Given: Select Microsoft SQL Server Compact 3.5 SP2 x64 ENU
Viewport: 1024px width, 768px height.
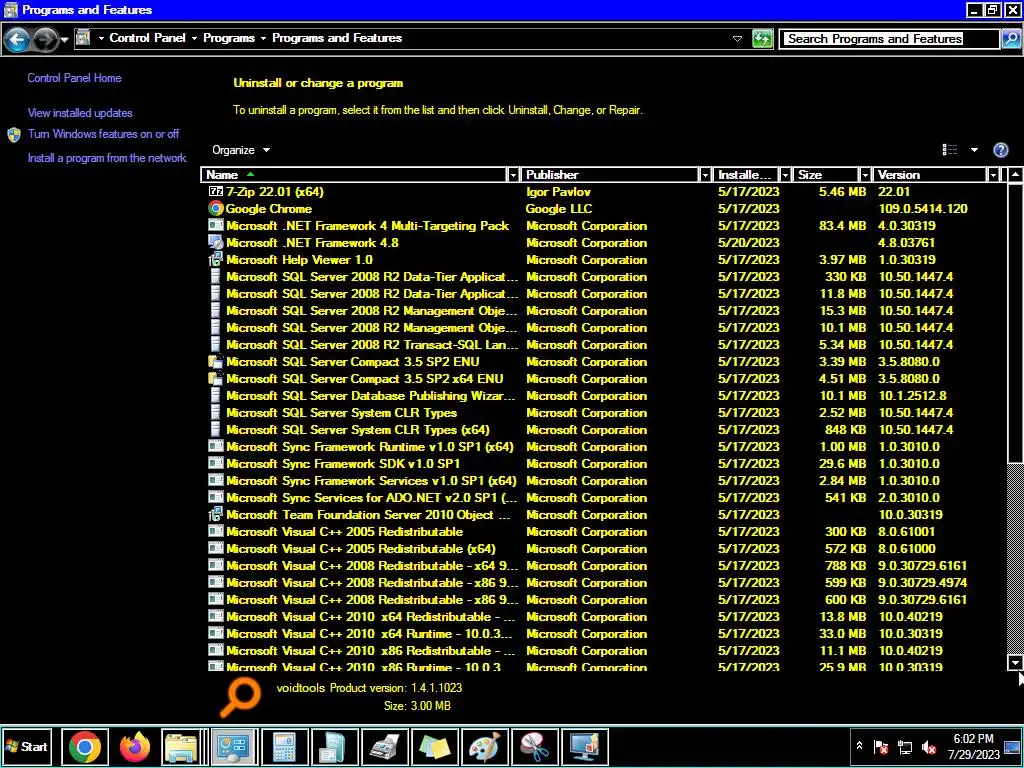Looking at the screenshot, I should click(364, 379).
